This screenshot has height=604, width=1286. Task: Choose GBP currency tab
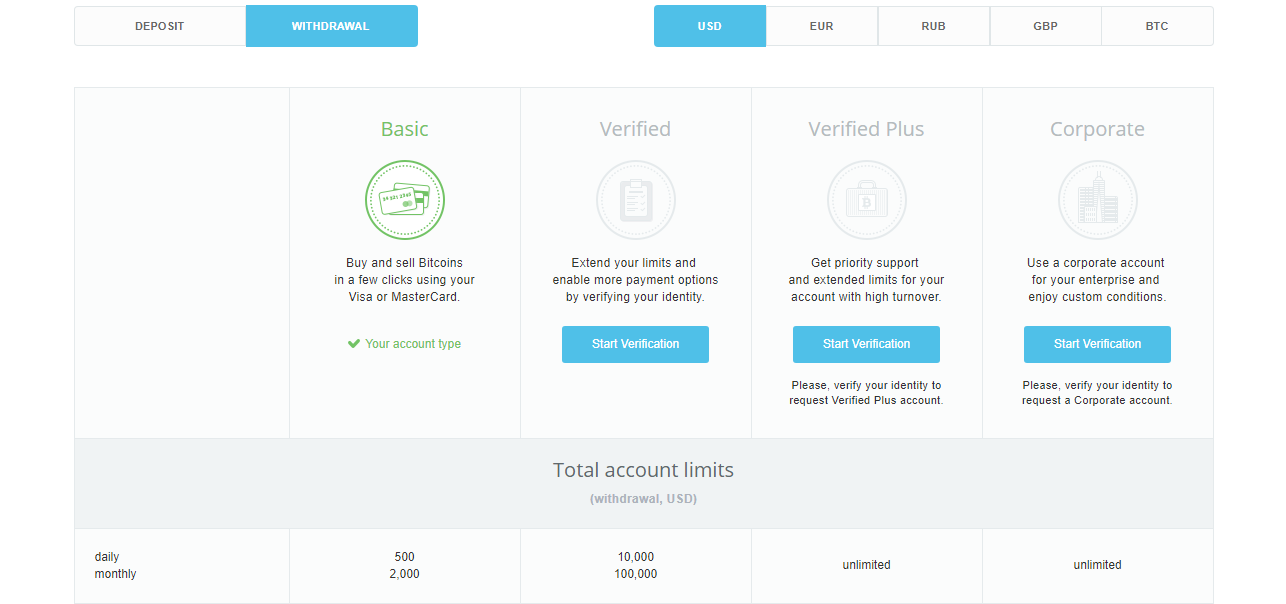(1046, 26)
